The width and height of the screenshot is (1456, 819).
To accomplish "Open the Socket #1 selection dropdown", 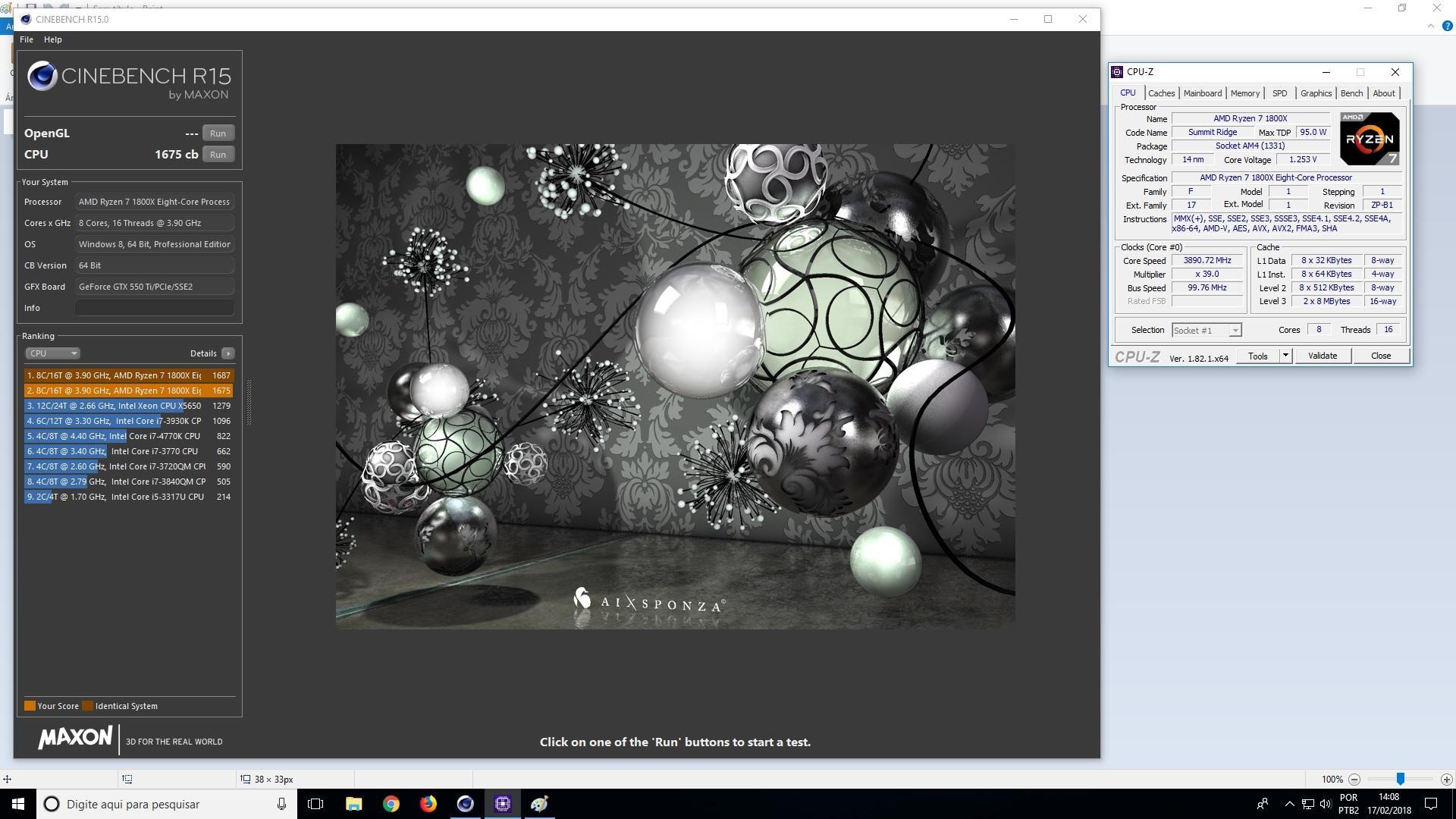I will click(x=1207, y=330).
